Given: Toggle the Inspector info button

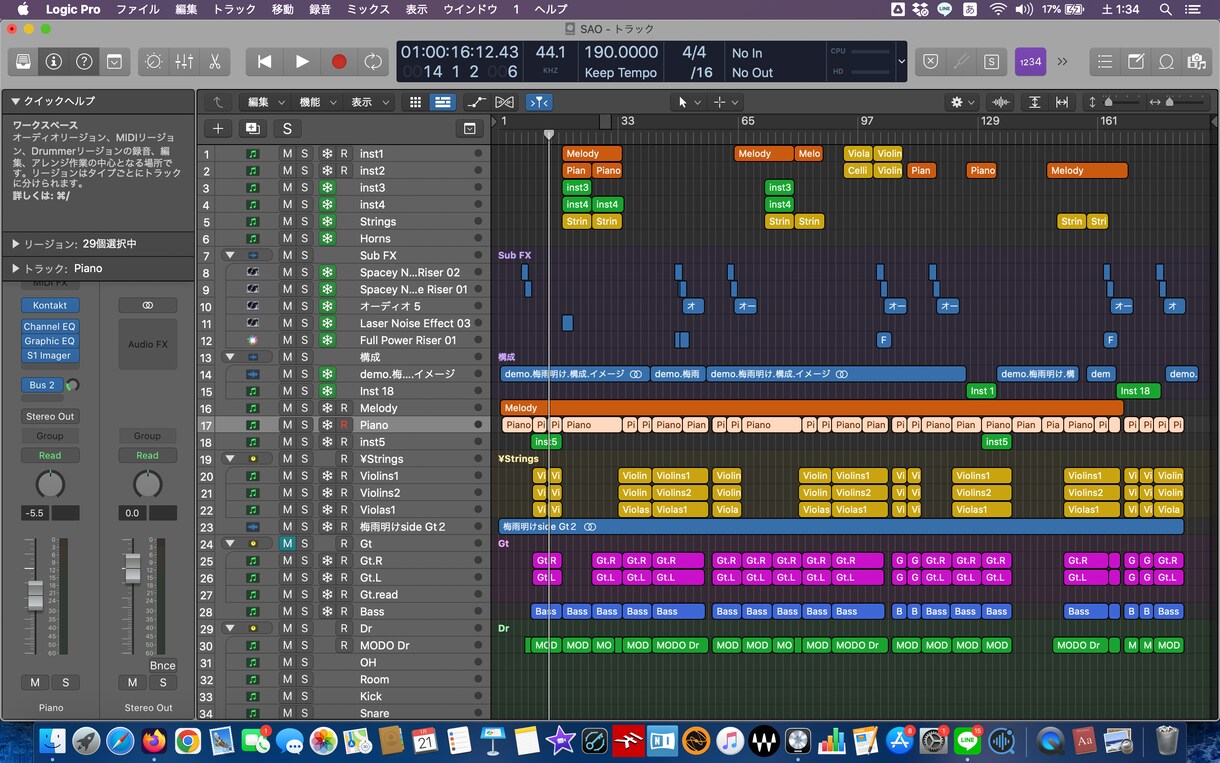Looking at the screenshot, I should coord(54,62).
